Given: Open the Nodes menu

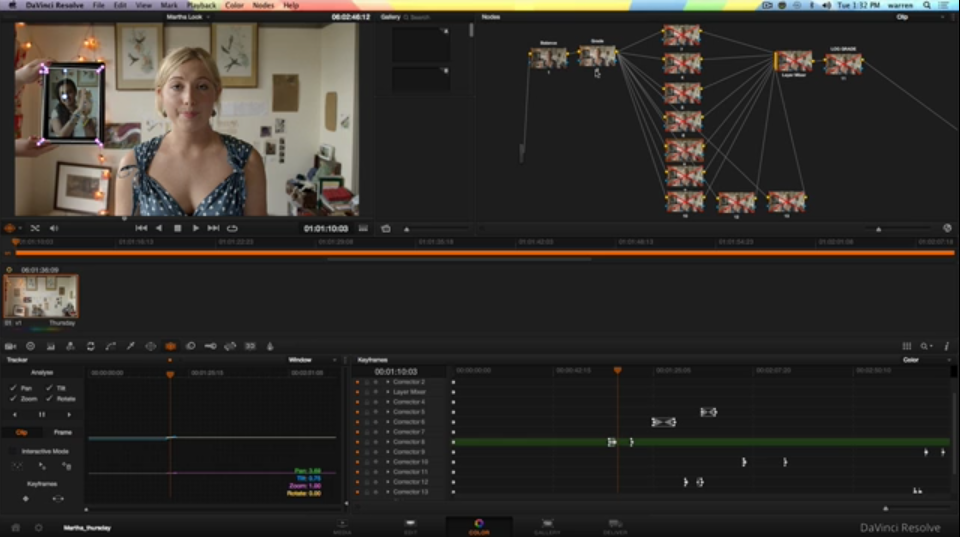Looking at the screenshot, I should [x=263, y=5].
